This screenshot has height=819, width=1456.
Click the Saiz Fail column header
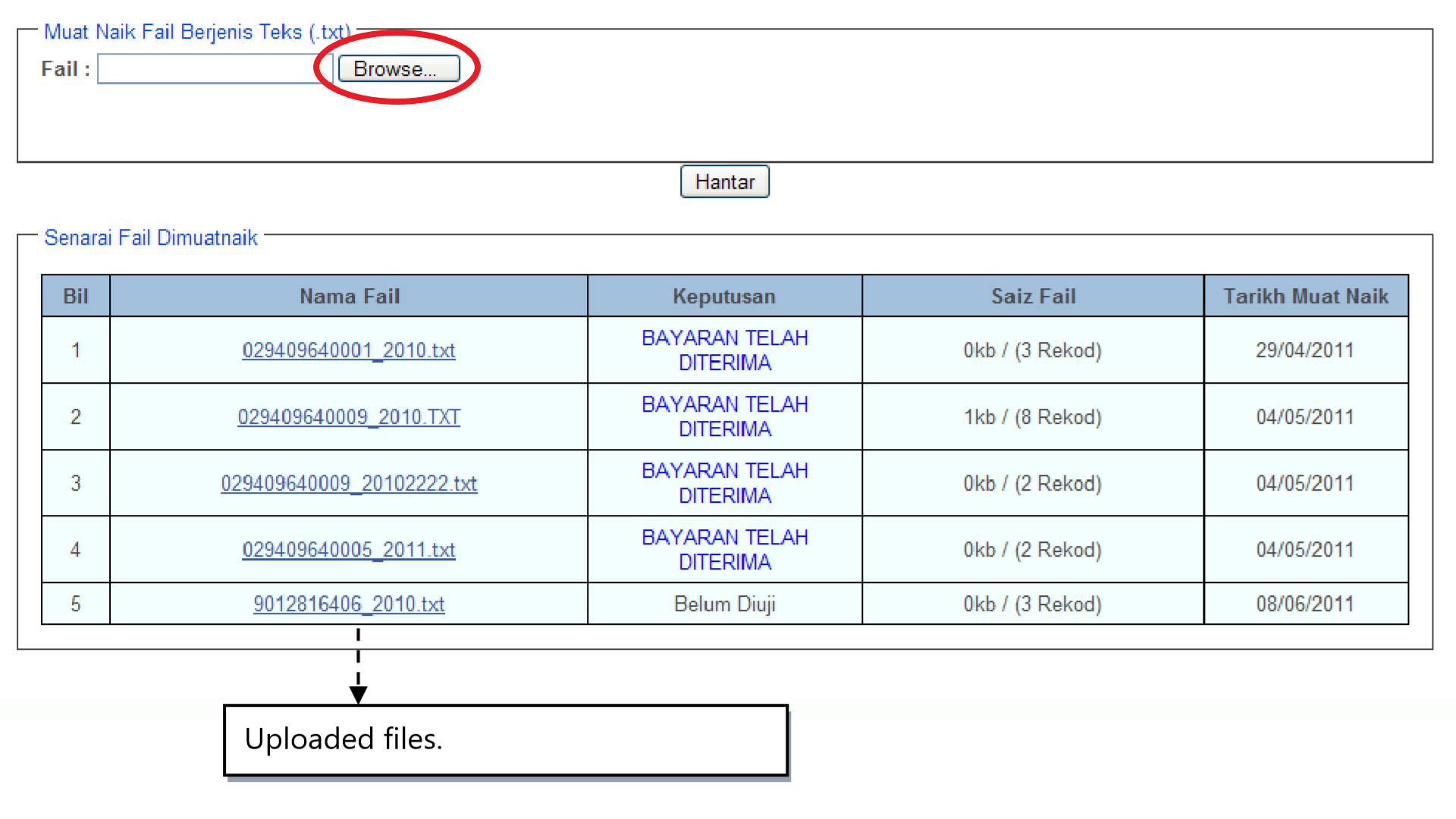click(1033, 297)
